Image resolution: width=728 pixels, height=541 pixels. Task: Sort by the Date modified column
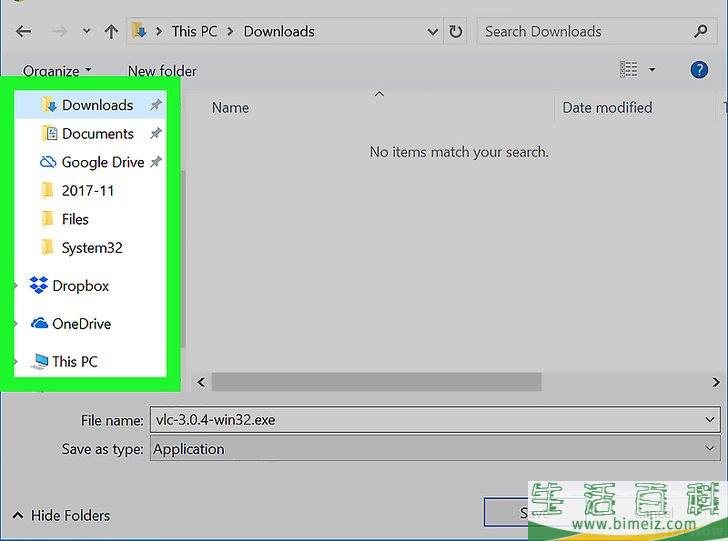coord(607,108)
